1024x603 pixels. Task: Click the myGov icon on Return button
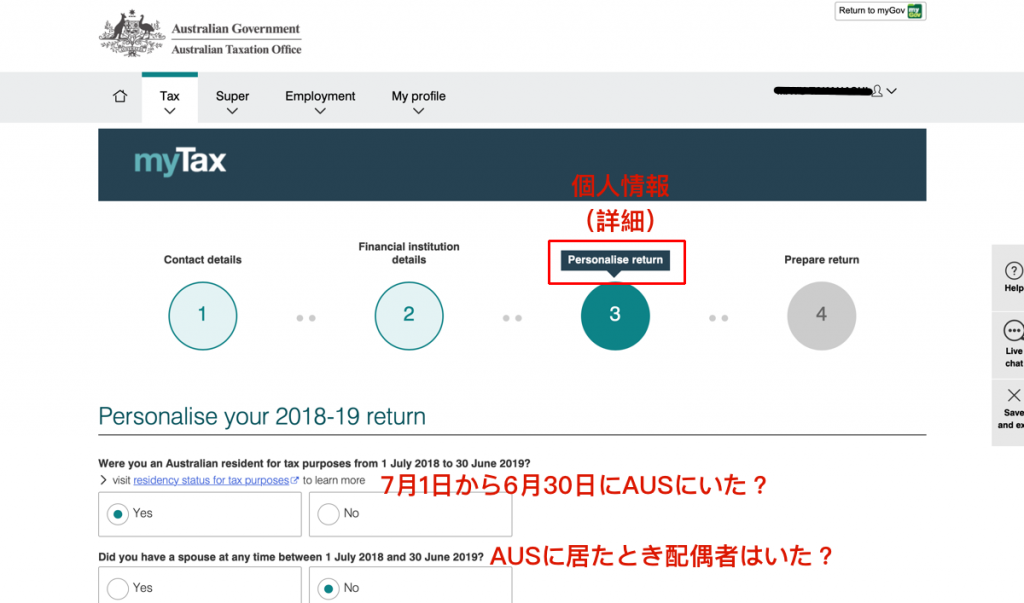[x=914, y=11]
